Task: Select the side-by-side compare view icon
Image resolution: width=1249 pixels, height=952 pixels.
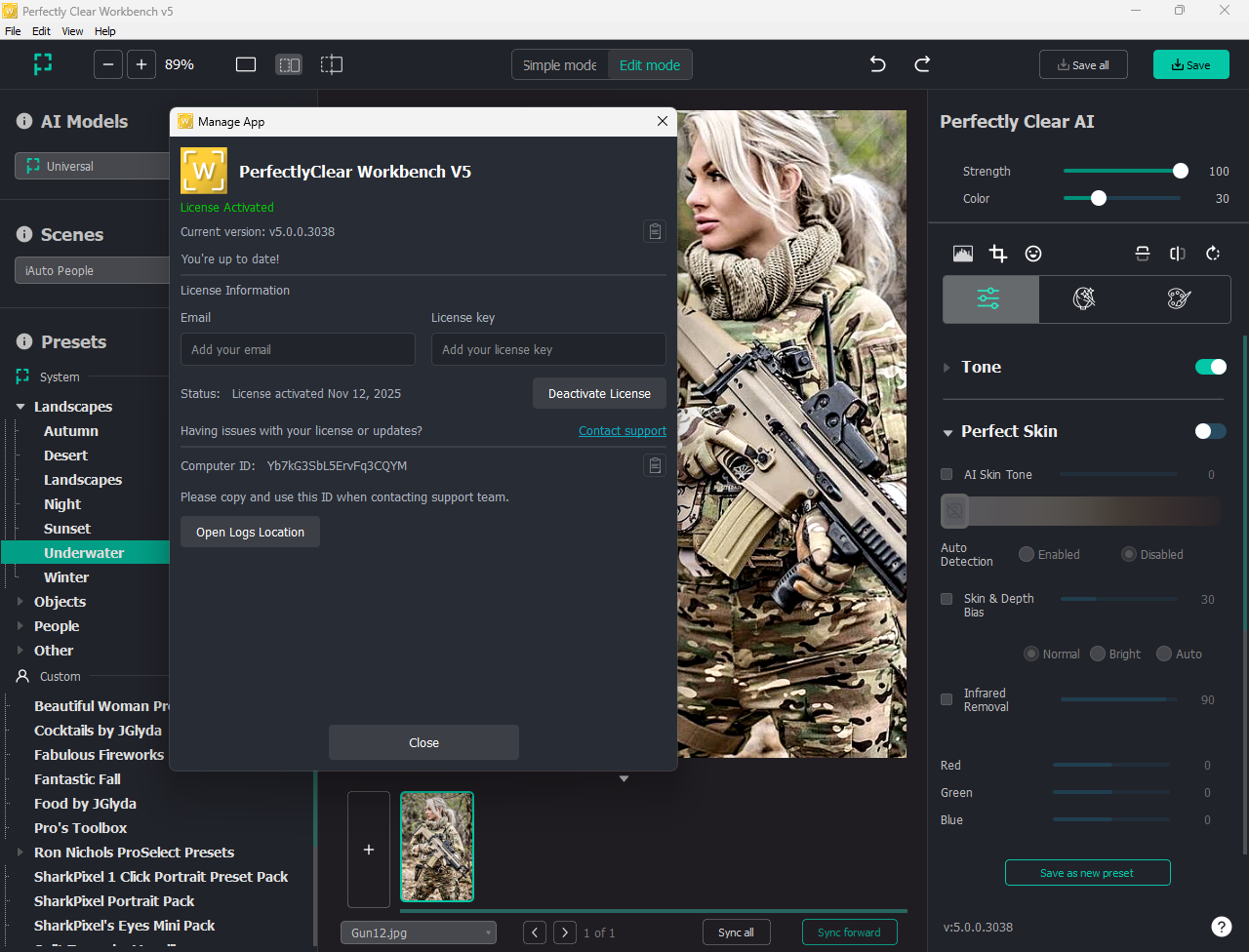Action: [x=289, y=64]
